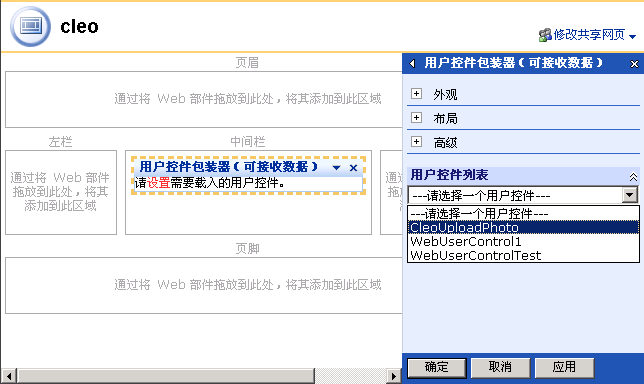Click the cleo site logo icon
644x384 pixels.
click(x=30, y=27)
